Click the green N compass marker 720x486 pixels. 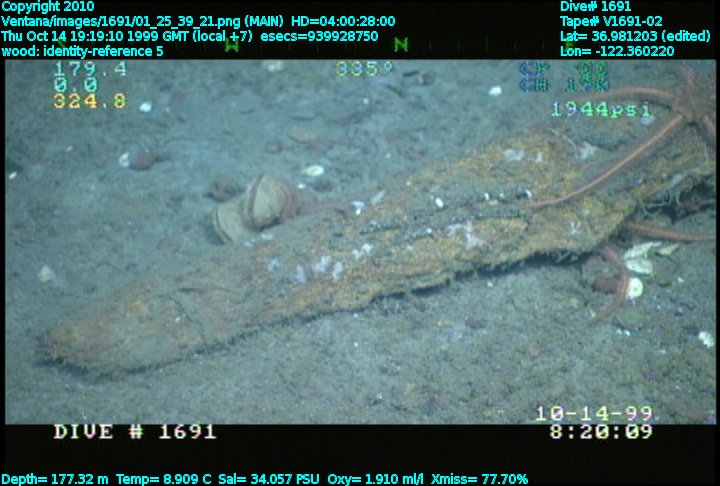401,45
